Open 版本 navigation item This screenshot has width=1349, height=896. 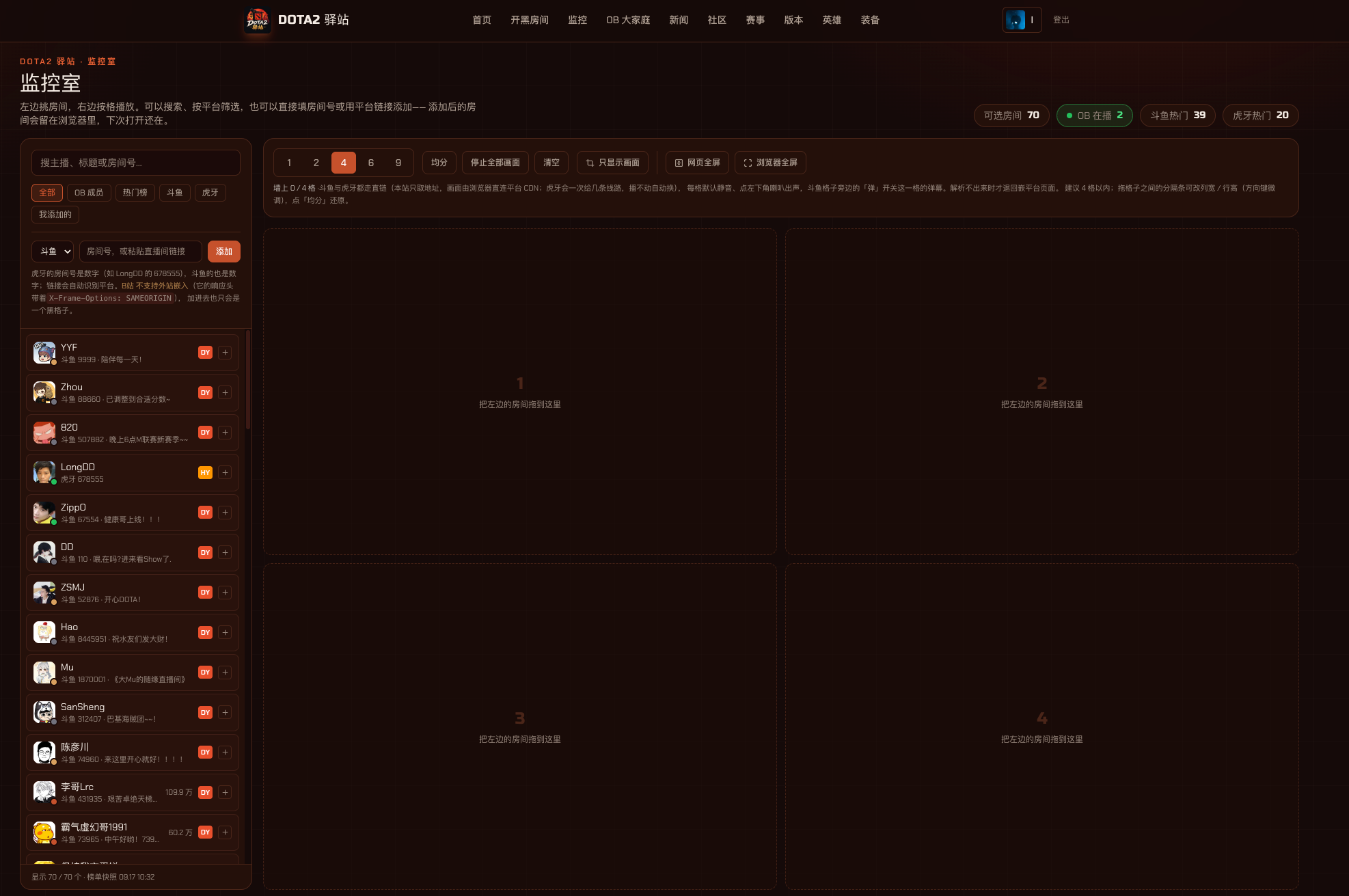point(793,20)
